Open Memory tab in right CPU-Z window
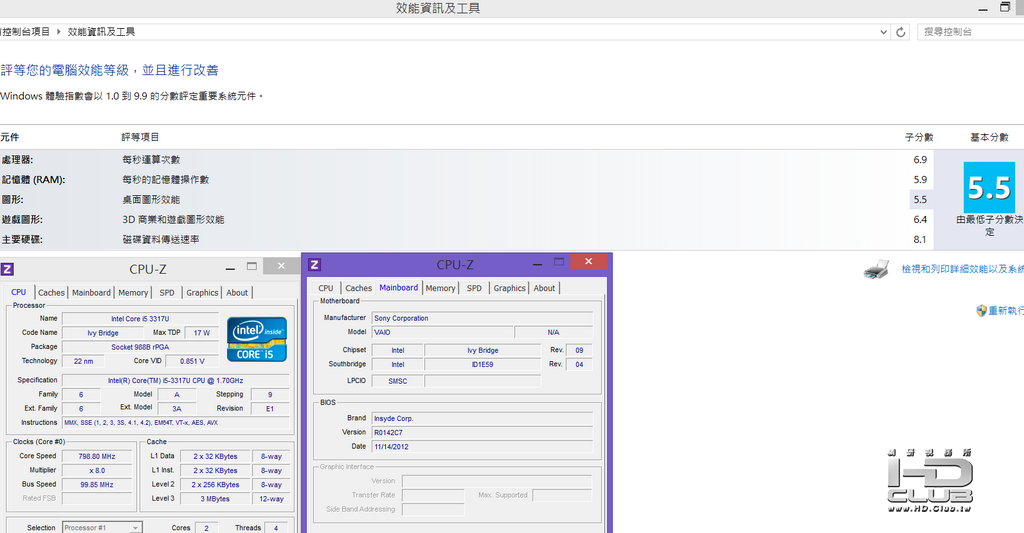 (x=441, y=288)
